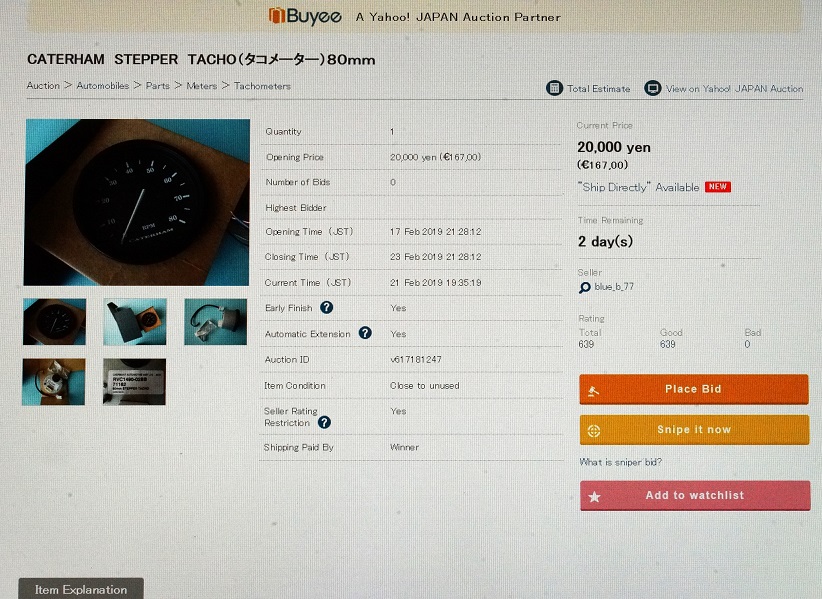Viewport: 822px width, 599px height.
Task: Click the magnifier icon beside seller blue_b_77
Action: click(585, 288)
